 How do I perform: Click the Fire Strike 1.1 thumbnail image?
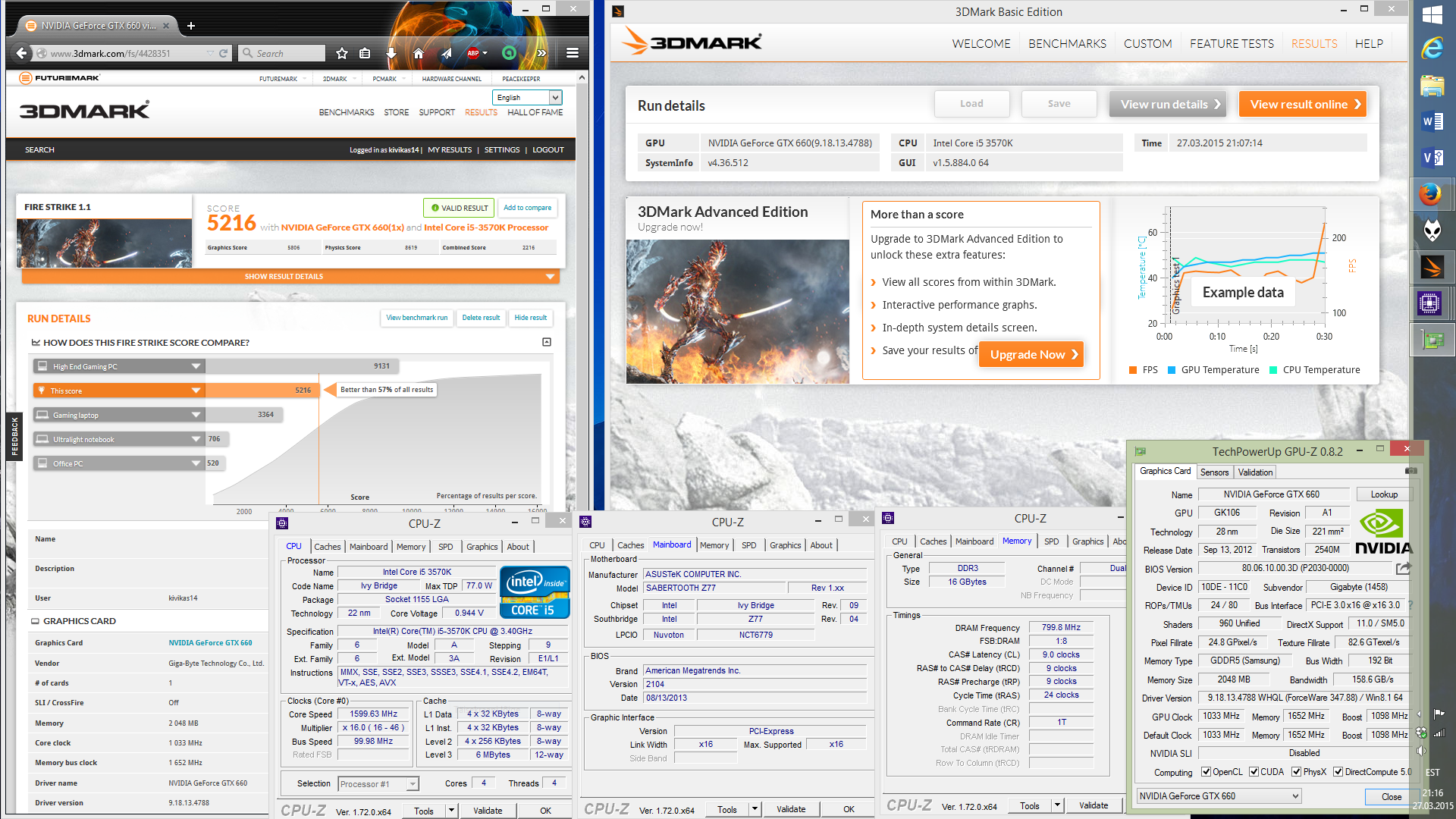click(x=104, y=243)
